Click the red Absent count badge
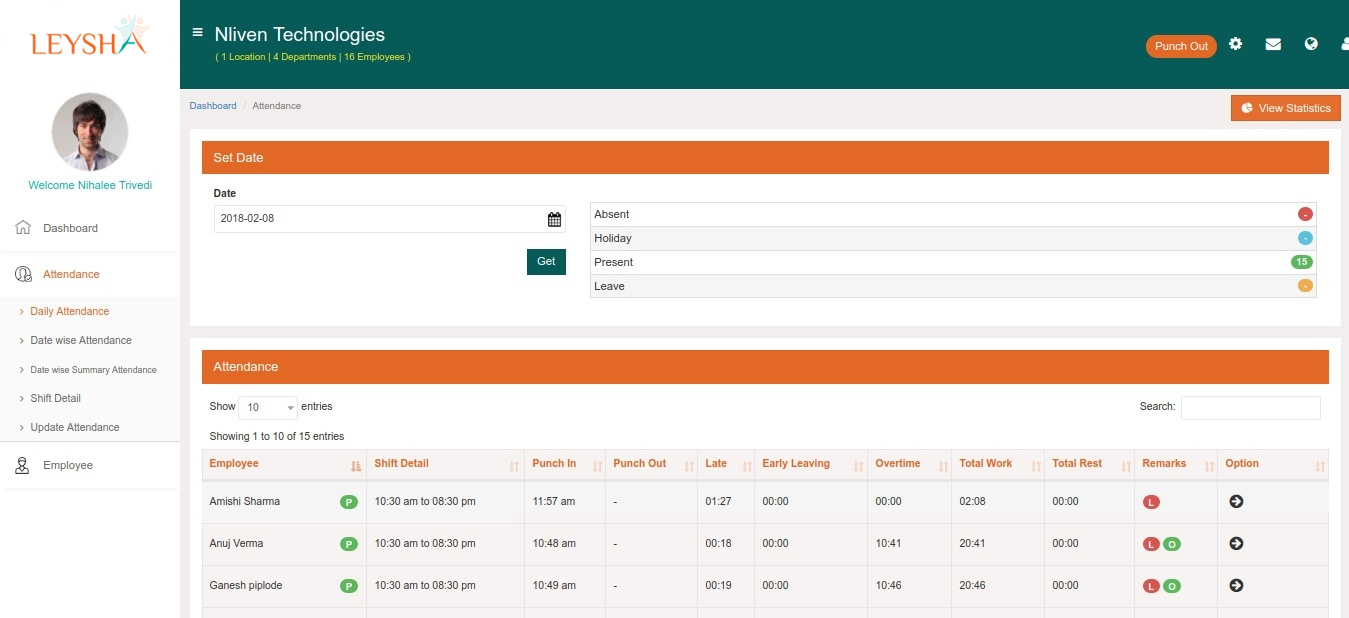Viewport: 1349px width, 618px height. pos(1305,214)
